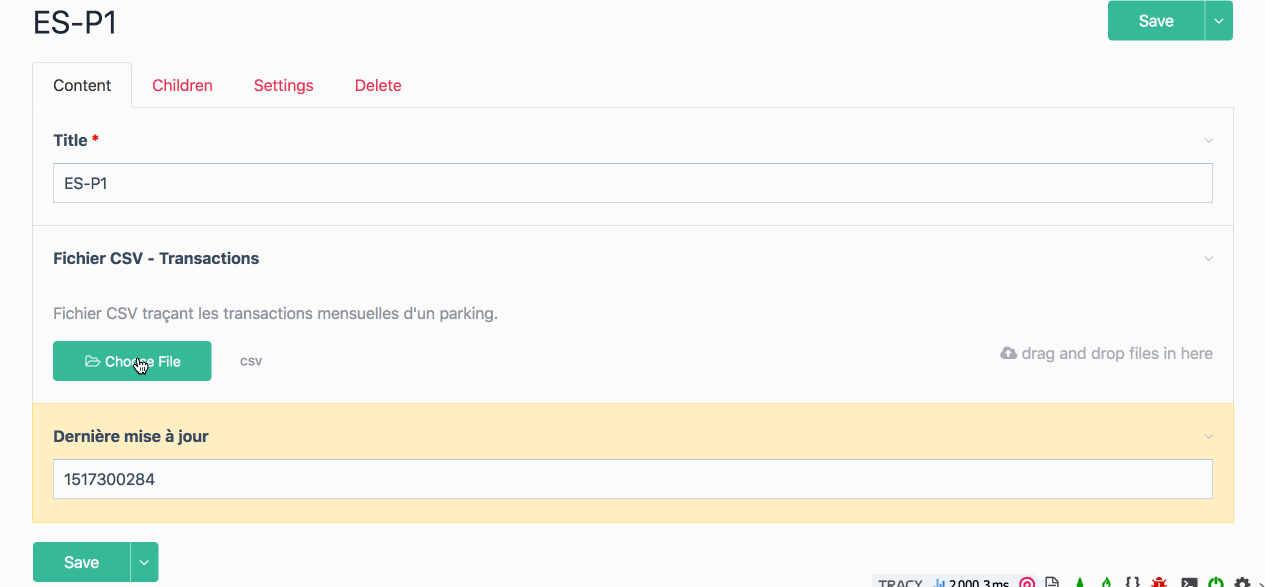Click inside the Title input field
Screen dimensions: 1265x587
coord(632,182)
